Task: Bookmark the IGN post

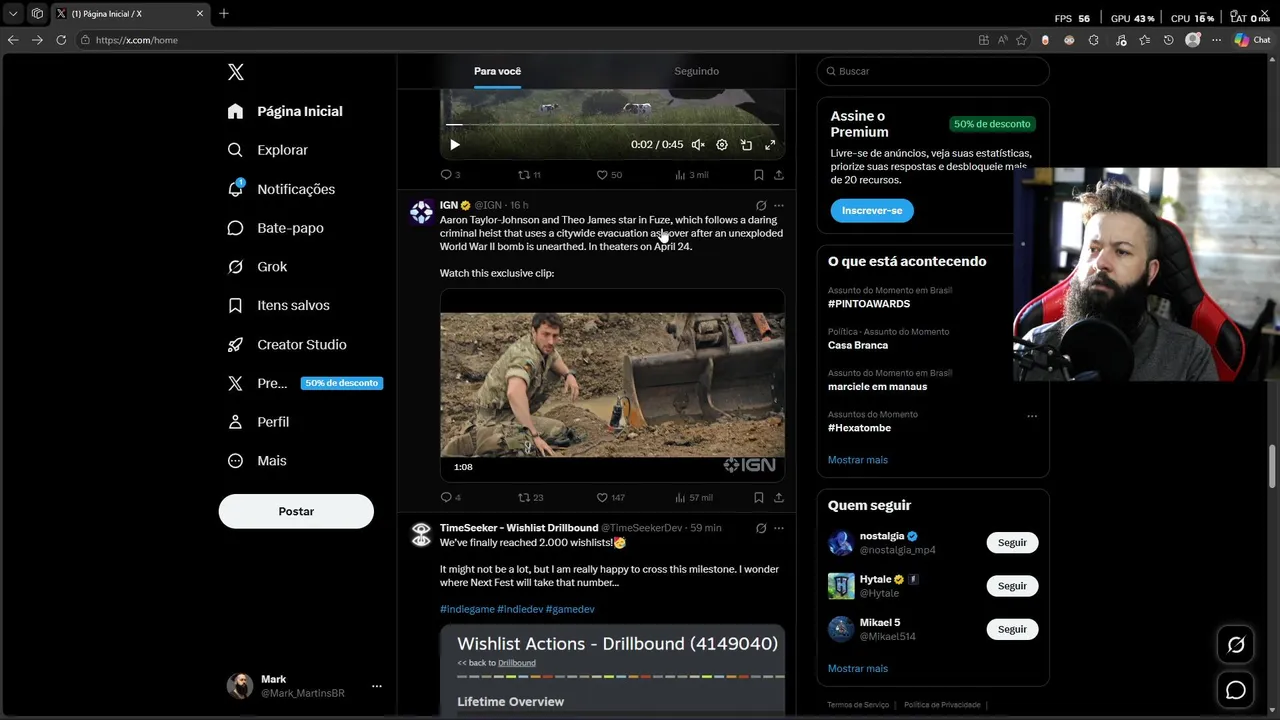Action: [759, 497]
